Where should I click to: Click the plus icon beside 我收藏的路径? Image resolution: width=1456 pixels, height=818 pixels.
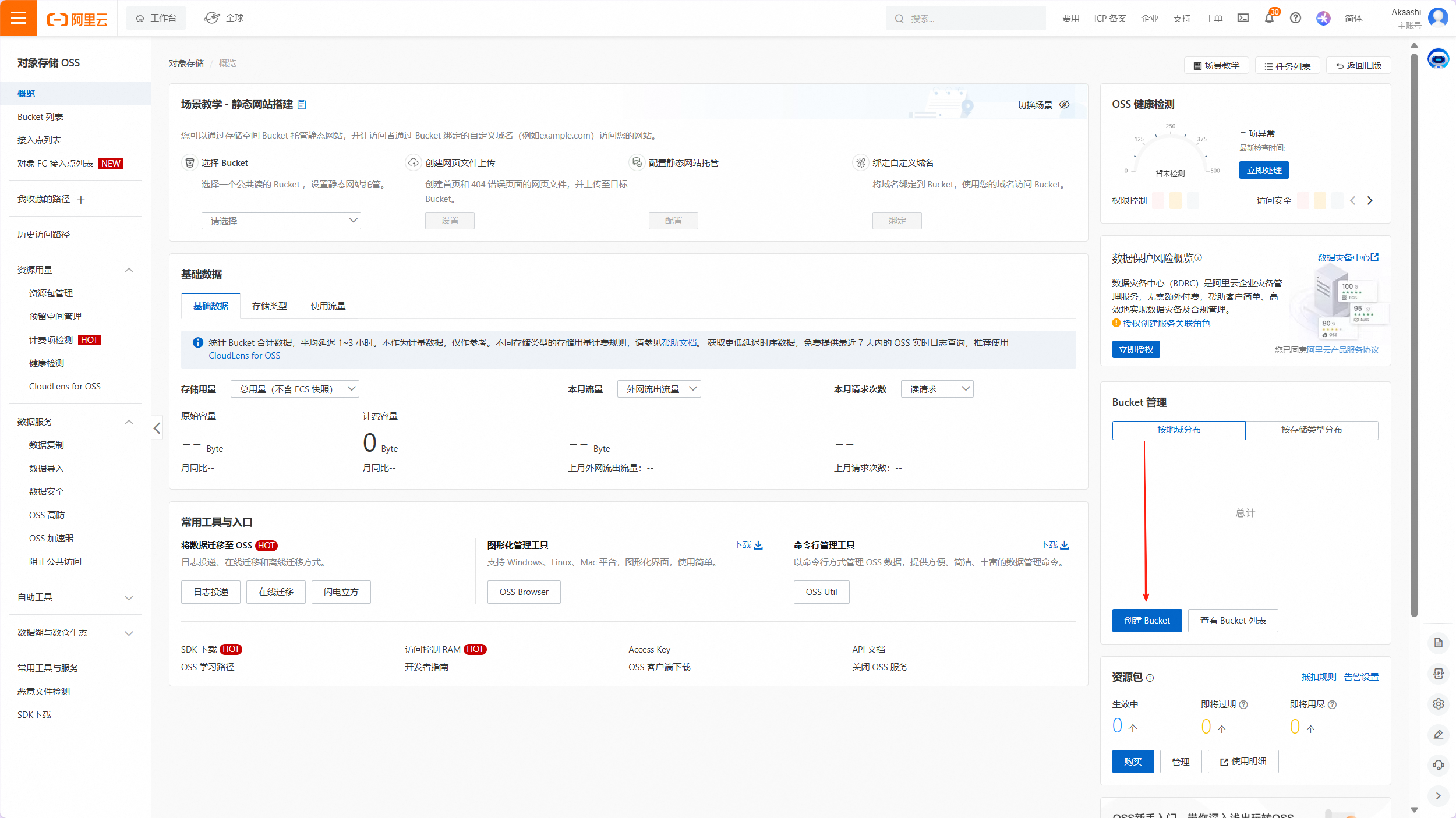[81, 200]
